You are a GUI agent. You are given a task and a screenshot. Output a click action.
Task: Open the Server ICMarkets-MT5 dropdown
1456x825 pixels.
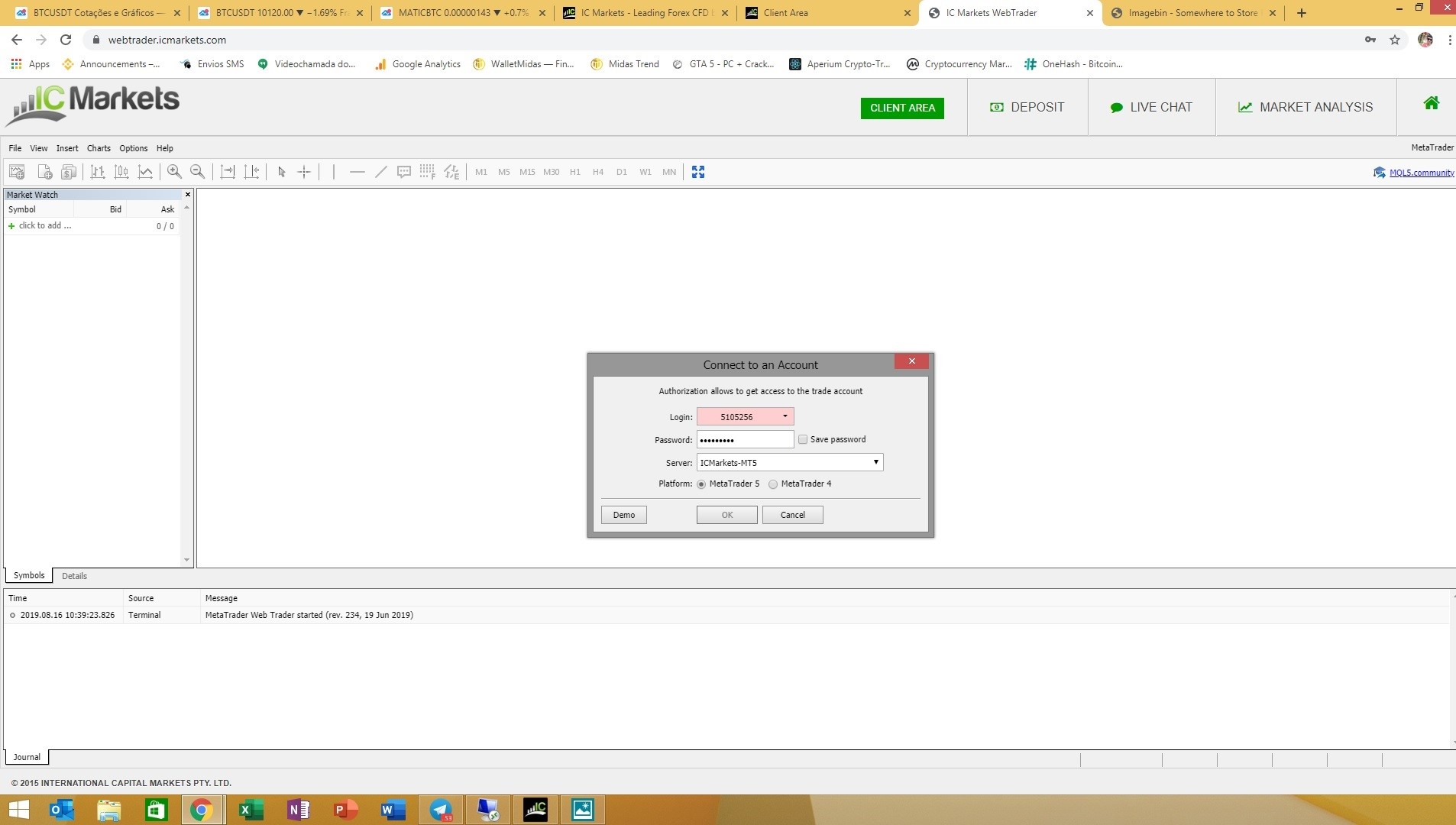(790, 462)
